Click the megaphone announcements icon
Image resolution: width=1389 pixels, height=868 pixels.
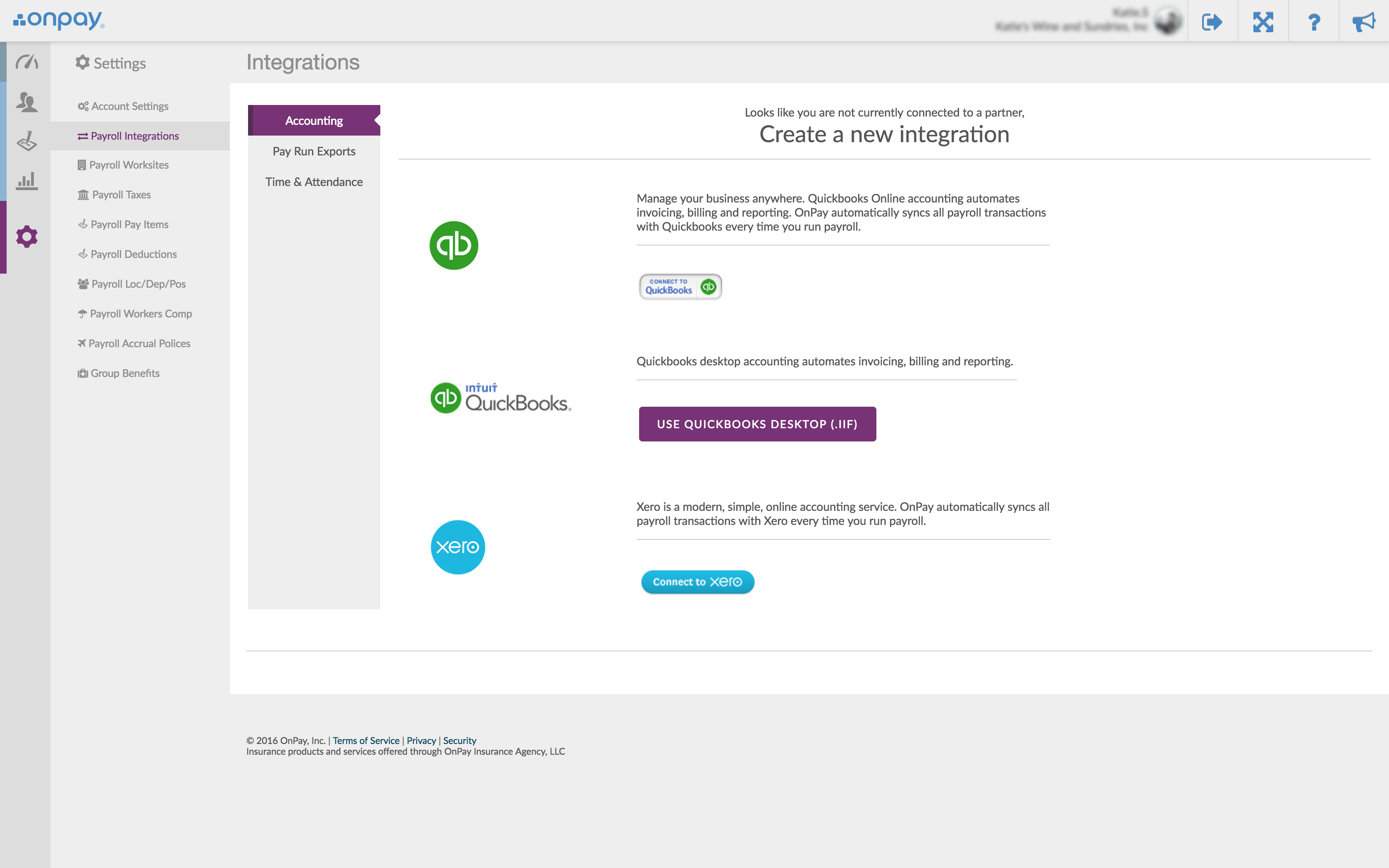[1364, 22]
